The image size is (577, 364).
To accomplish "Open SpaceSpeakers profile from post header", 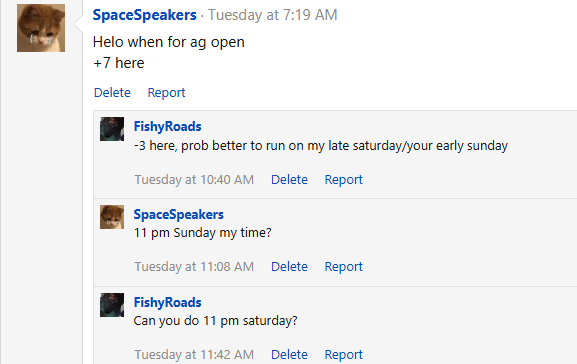I will [145, 15].
